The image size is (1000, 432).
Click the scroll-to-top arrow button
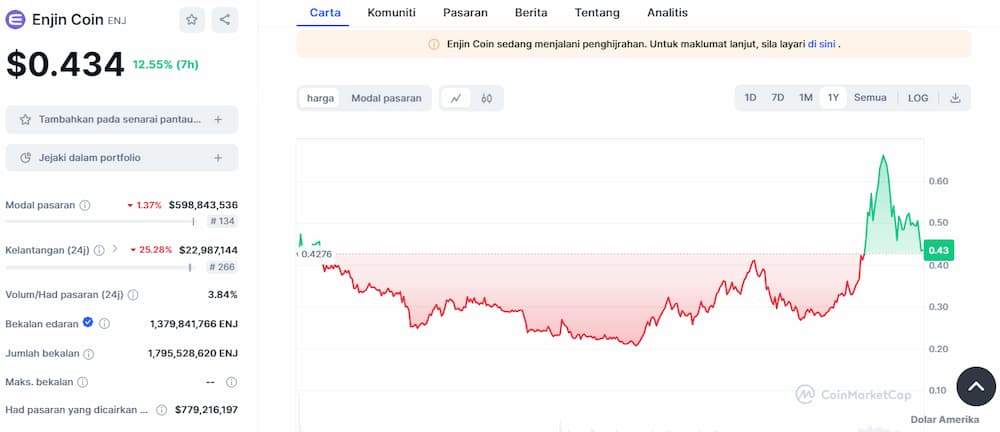[976, 386]
